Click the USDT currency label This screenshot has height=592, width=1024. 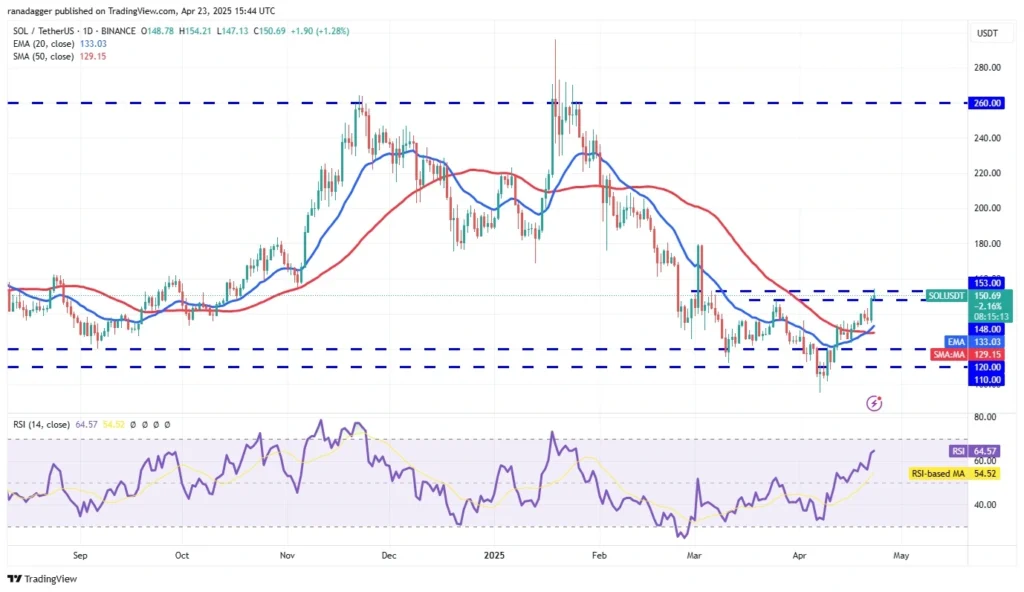[987, 33]
